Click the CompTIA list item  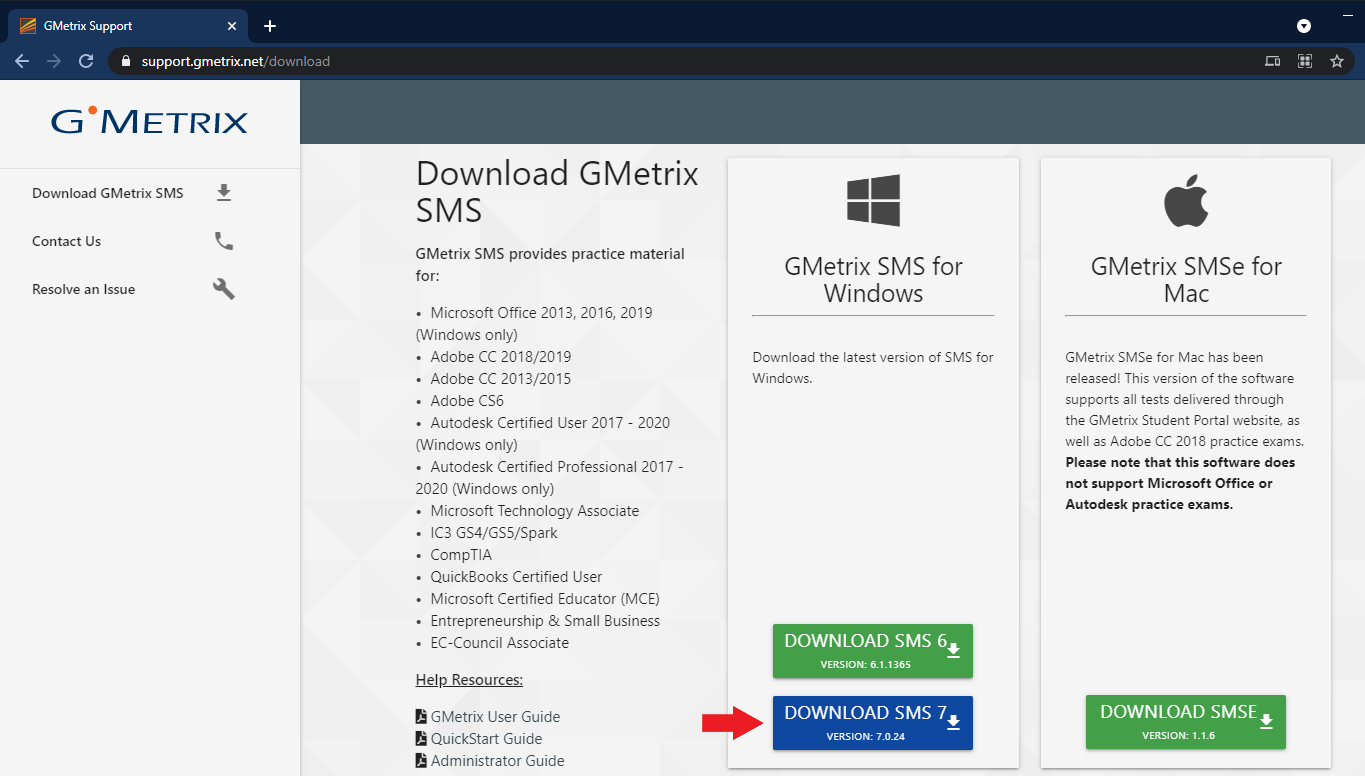[461, 555]
